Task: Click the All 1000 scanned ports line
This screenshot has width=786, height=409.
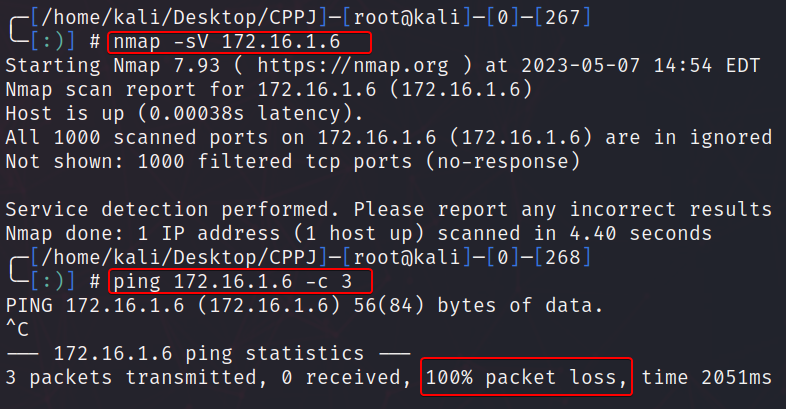Action: click(388, 138)
